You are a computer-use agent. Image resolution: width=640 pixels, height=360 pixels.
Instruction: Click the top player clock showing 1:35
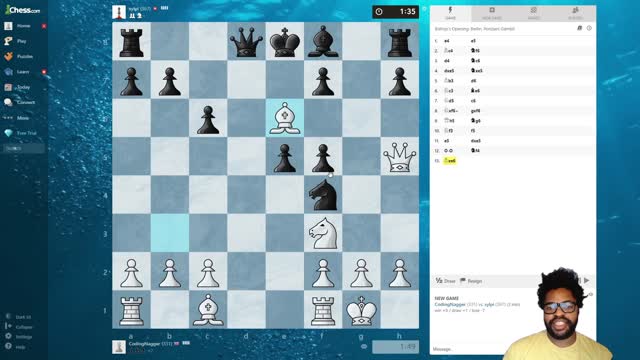pos(396,12)
